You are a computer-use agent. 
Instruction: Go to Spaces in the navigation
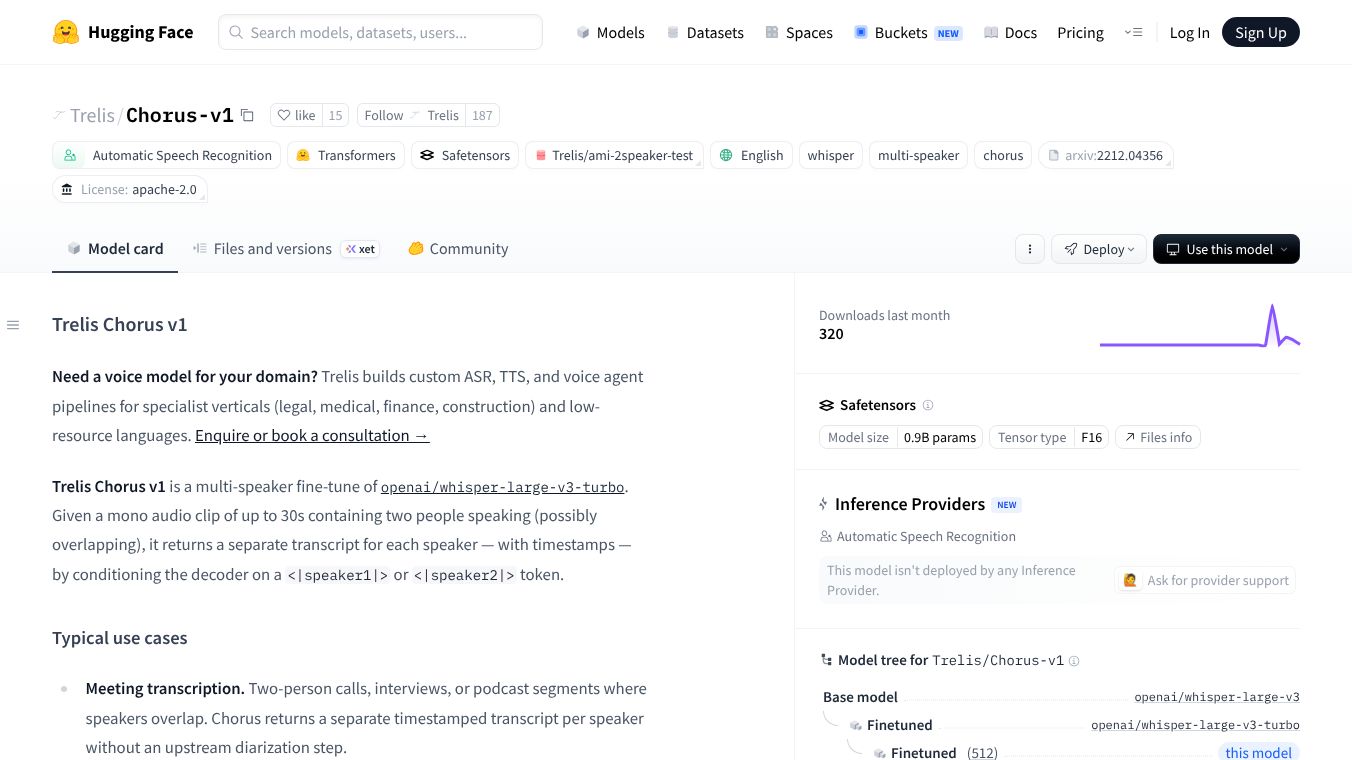(799, 32)
